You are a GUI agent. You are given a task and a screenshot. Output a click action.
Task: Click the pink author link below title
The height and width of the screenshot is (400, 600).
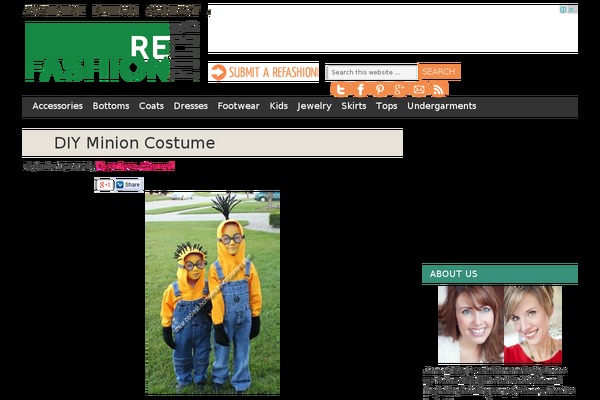135,167
